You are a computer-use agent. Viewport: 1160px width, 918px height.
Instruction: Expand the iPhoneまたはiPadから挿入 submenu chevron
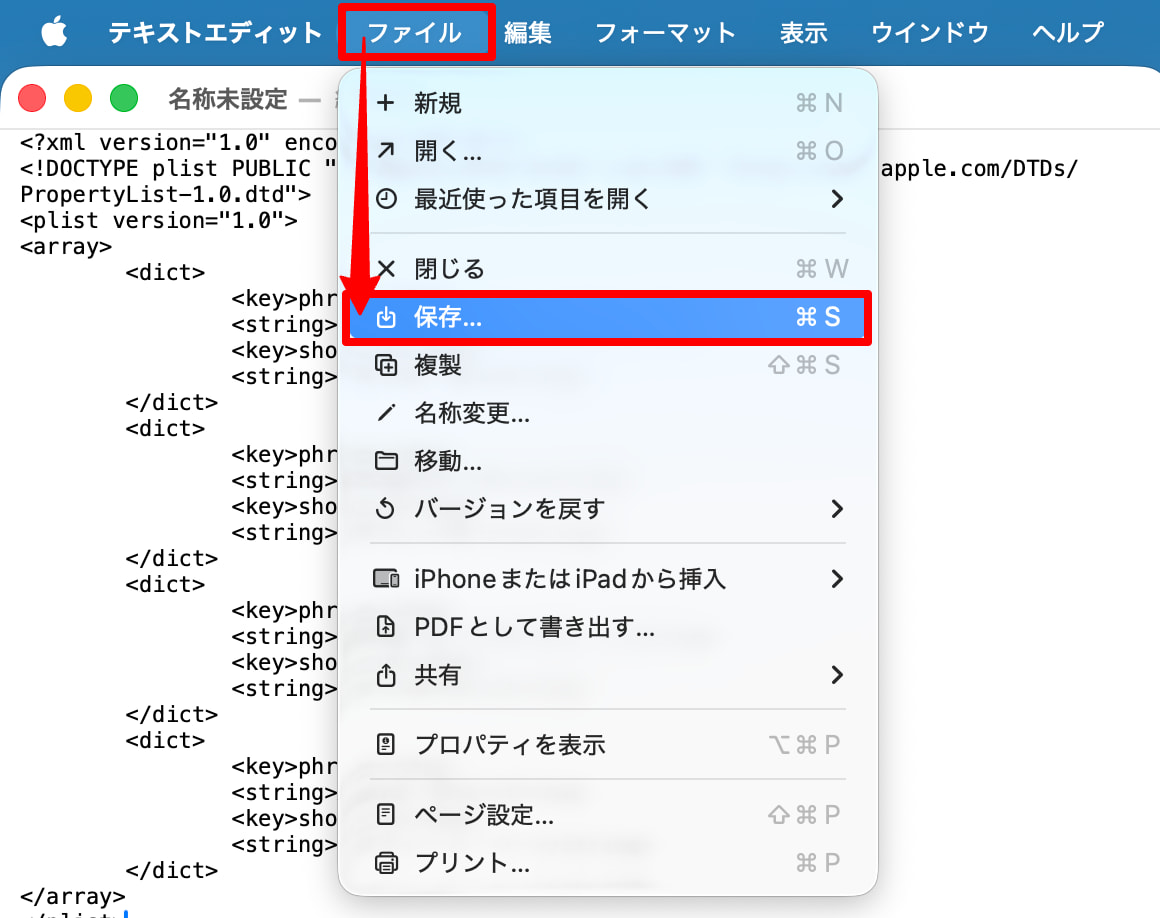click(x=837, y=578)
